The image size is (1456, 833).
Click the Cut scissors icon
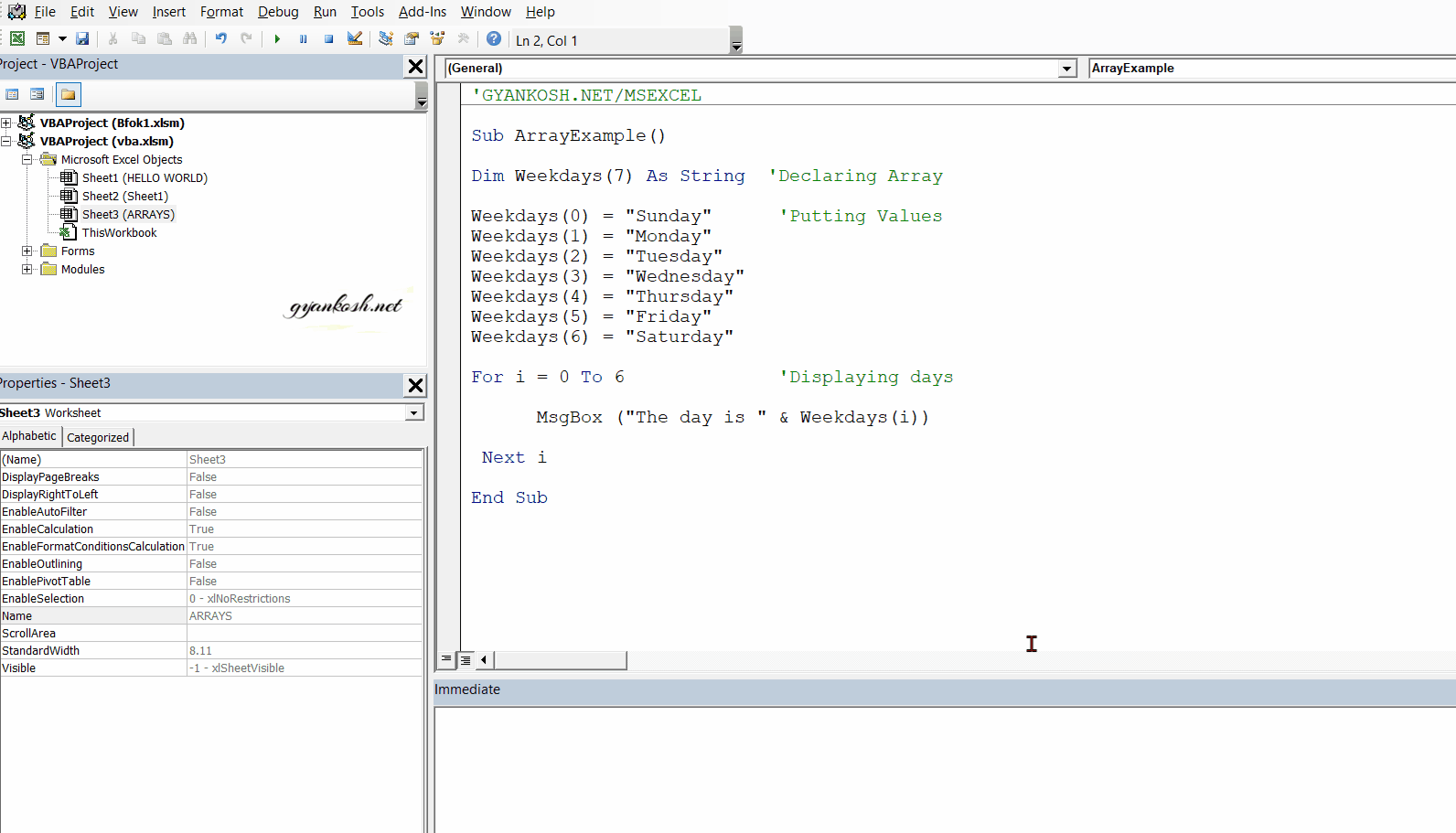pos(112,38)
